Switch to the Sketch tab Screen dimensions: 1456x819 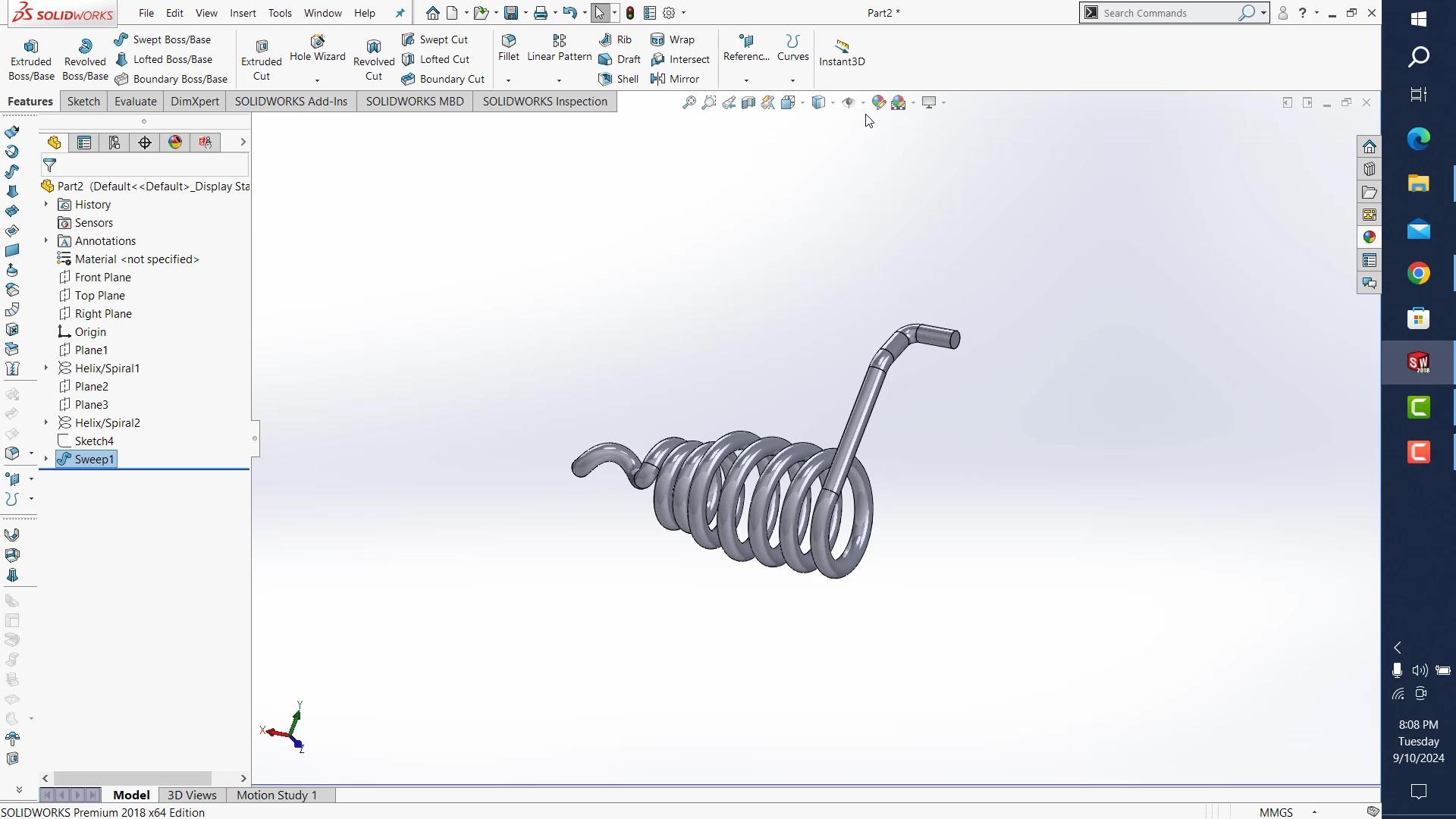click(83, 102)
